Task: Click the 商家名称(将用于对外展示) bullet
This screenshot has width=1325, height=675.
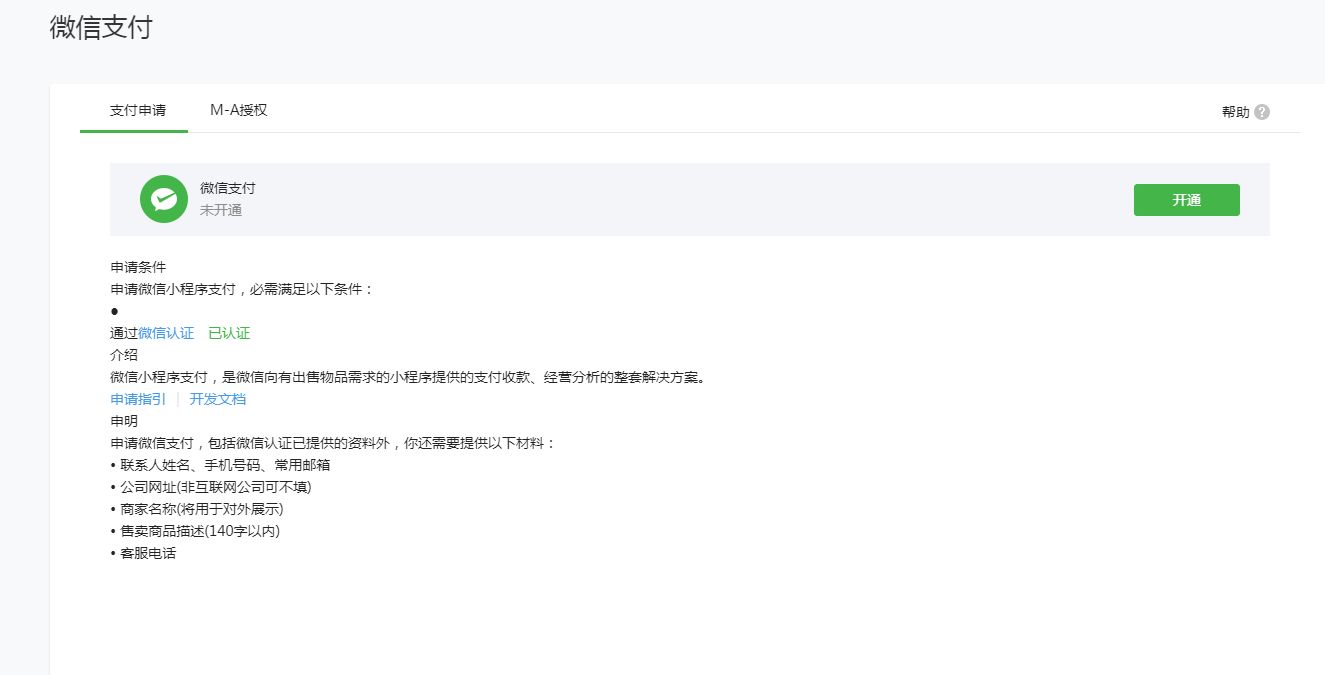Action: (x=197, y=509)
